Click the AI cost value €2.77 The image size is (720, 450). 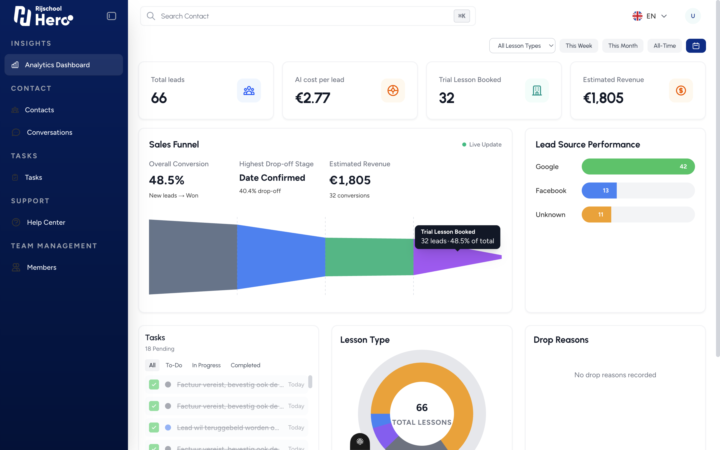(x=312, y=98)
